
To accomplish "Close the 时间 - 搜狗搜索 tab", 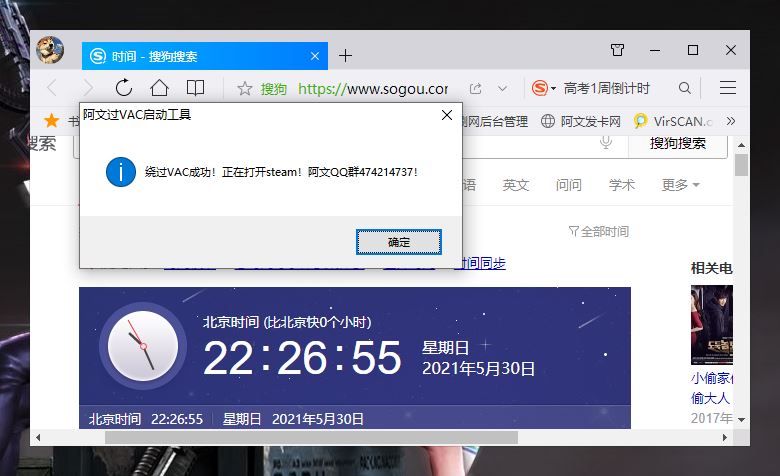I will pos(315,56).
